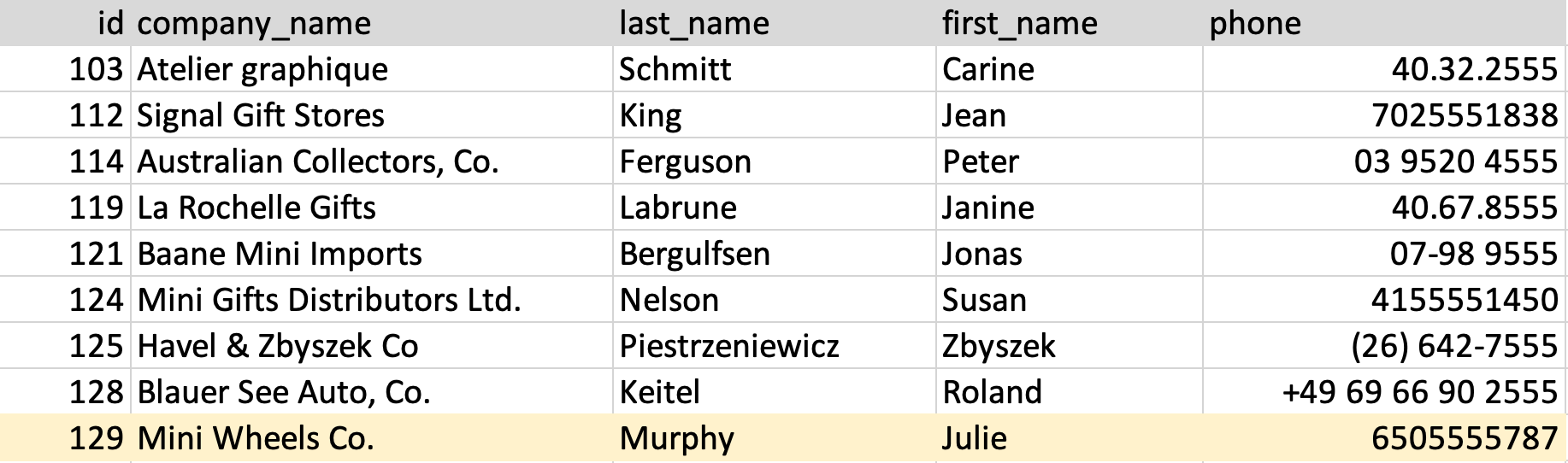Click highlighted Mini Wheels Co. cell
This screenshot has width=1568, height=463.
click(256, 438)
